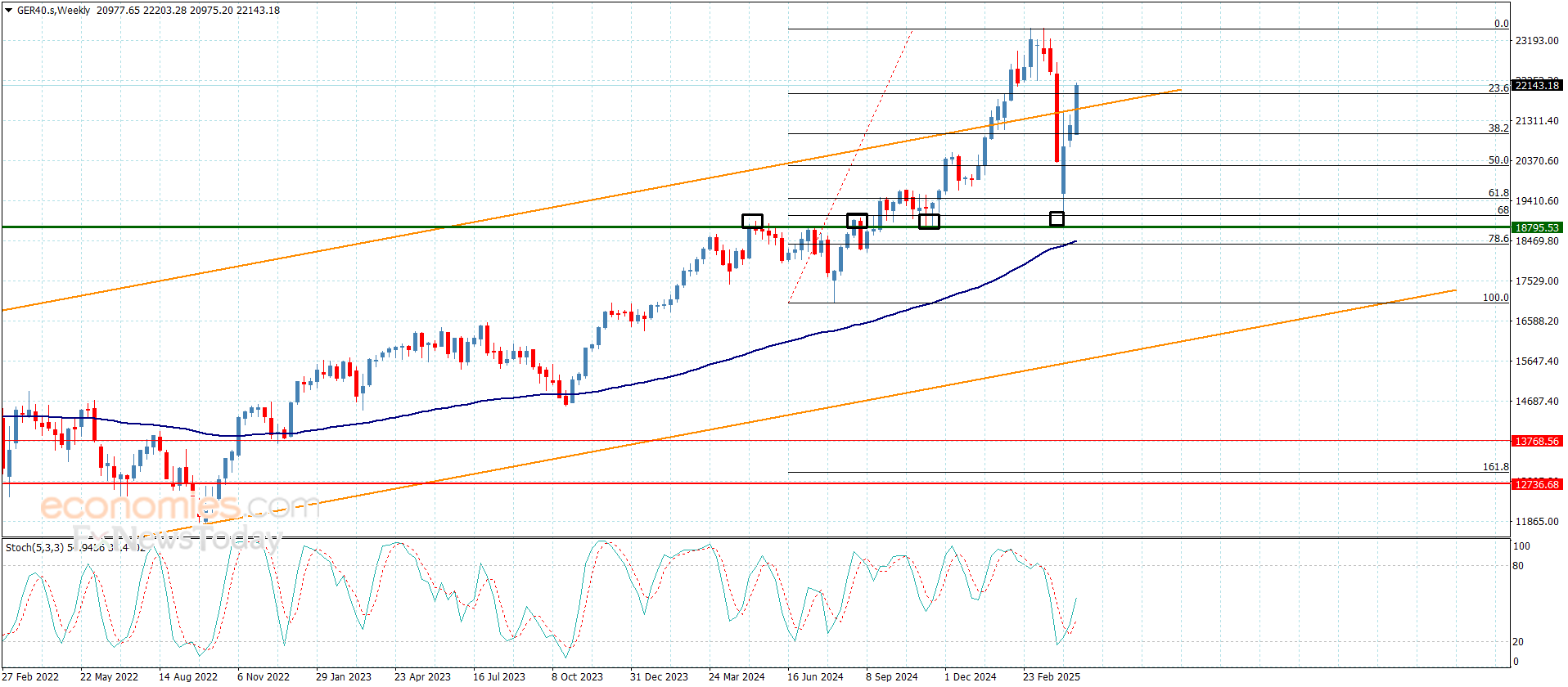This screenshot has width=1568, height=687.
Task: Select the Fibonacci 100.0 level label
Action: click(1495, 298)
